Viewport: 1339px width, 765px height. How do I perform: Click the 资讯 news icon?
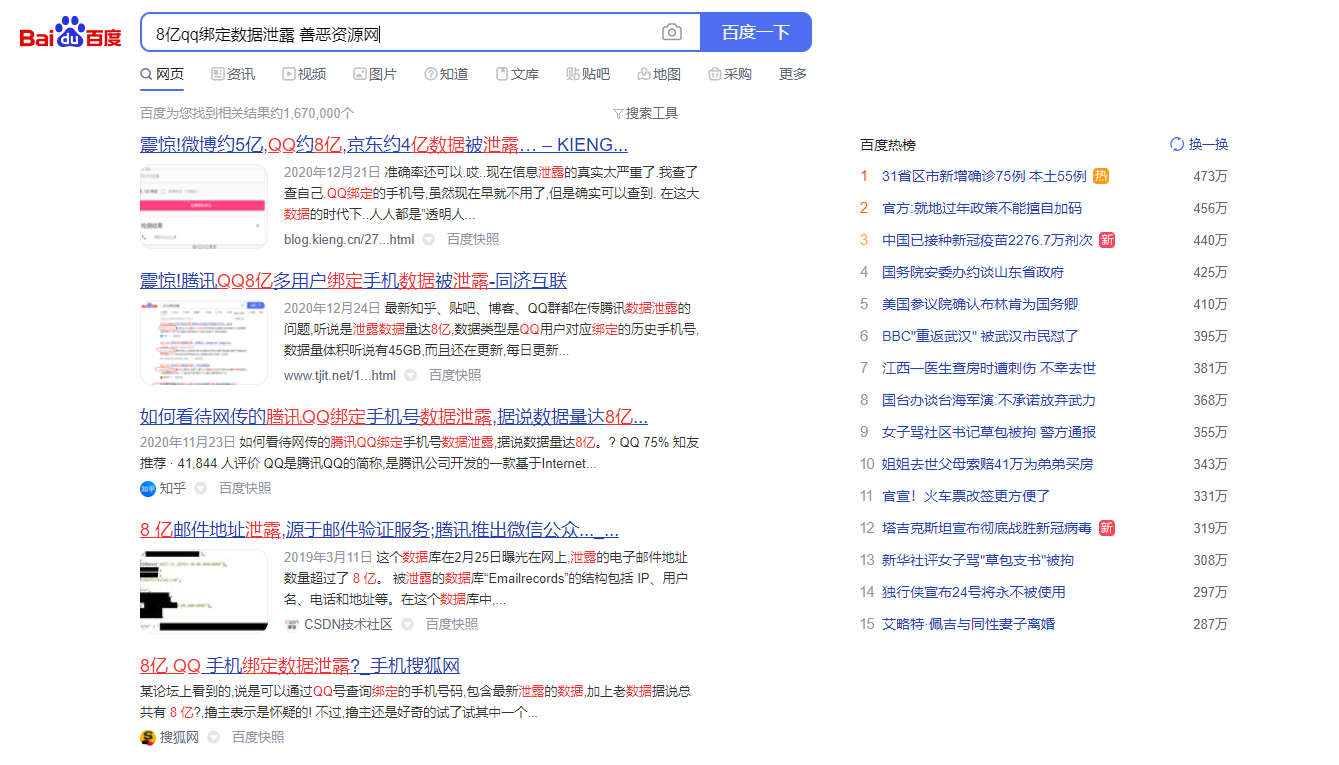click(217, 73)
